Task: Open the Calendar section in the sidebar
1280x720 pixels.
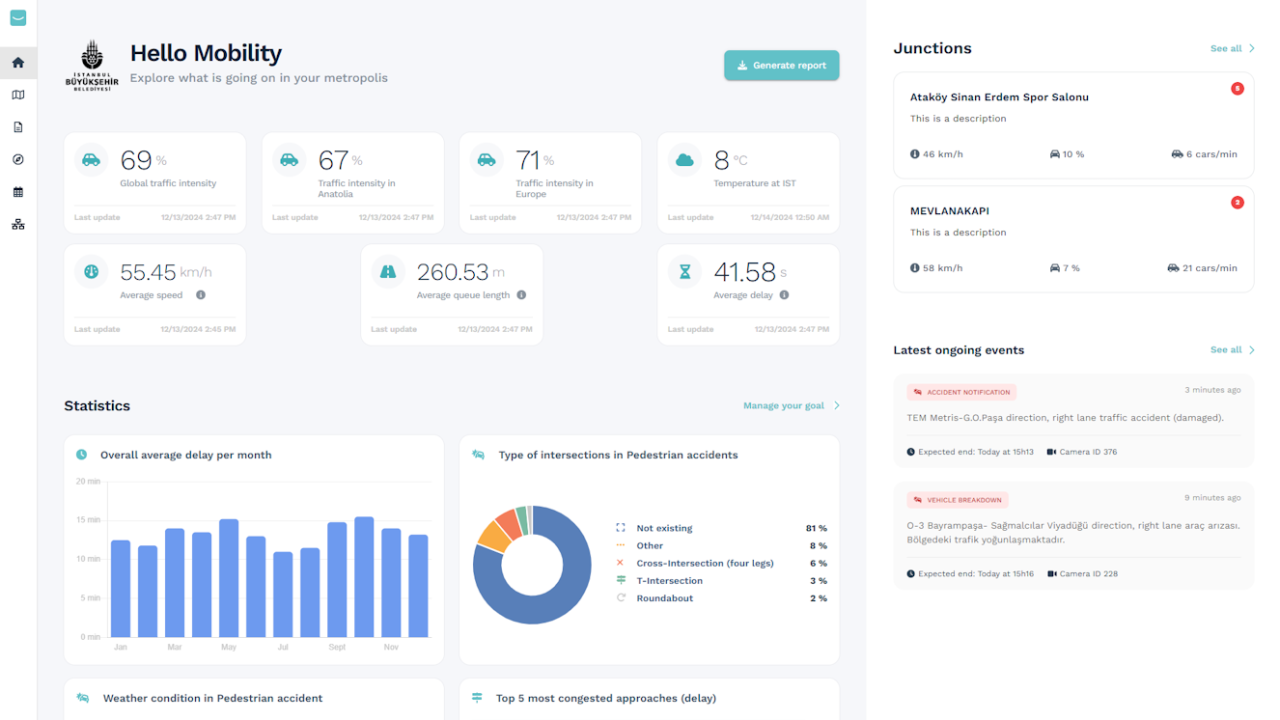Action: pos(18,190)
